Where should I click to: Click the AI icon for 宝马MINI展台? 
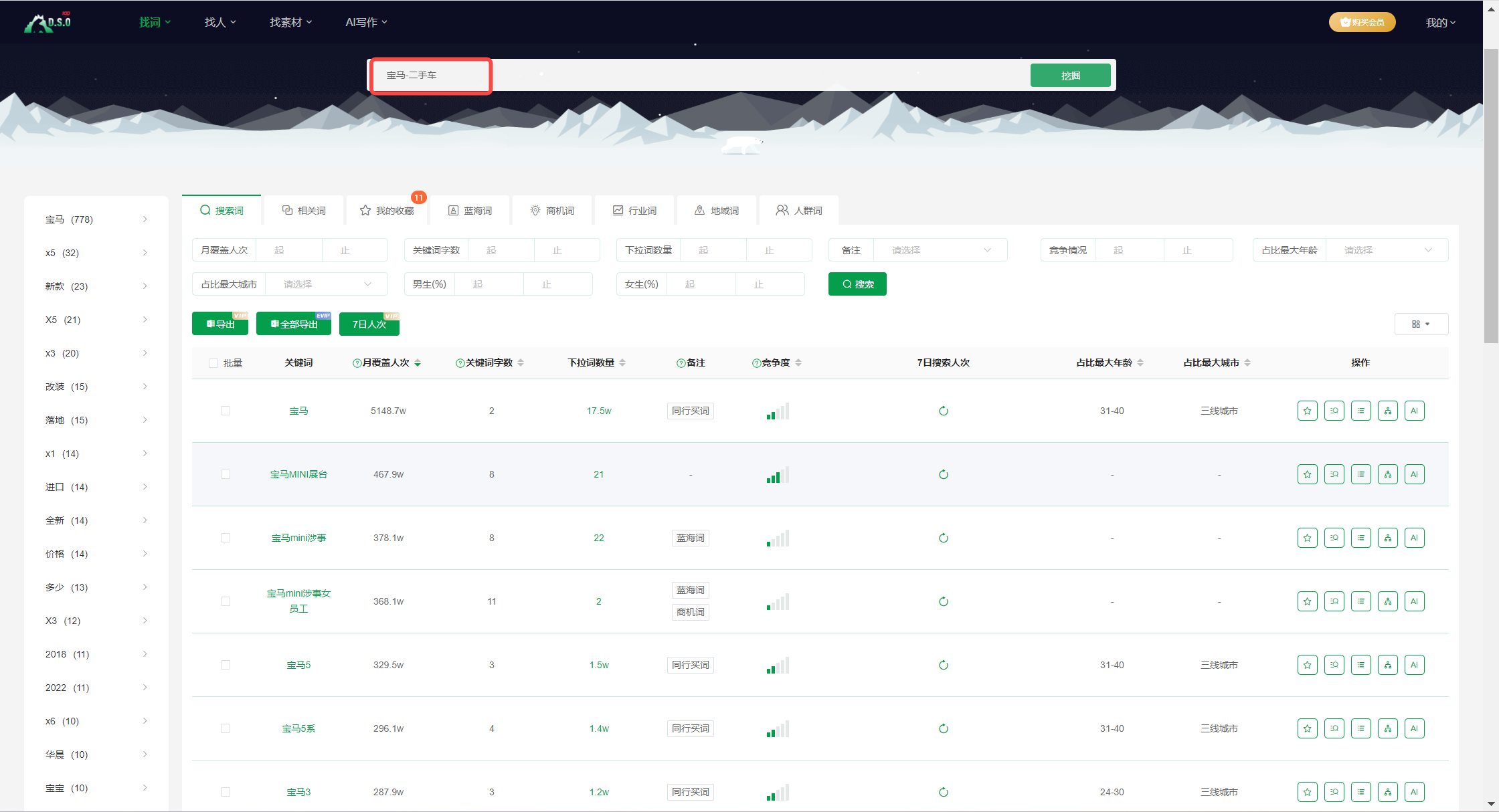tap(1414, 474)
